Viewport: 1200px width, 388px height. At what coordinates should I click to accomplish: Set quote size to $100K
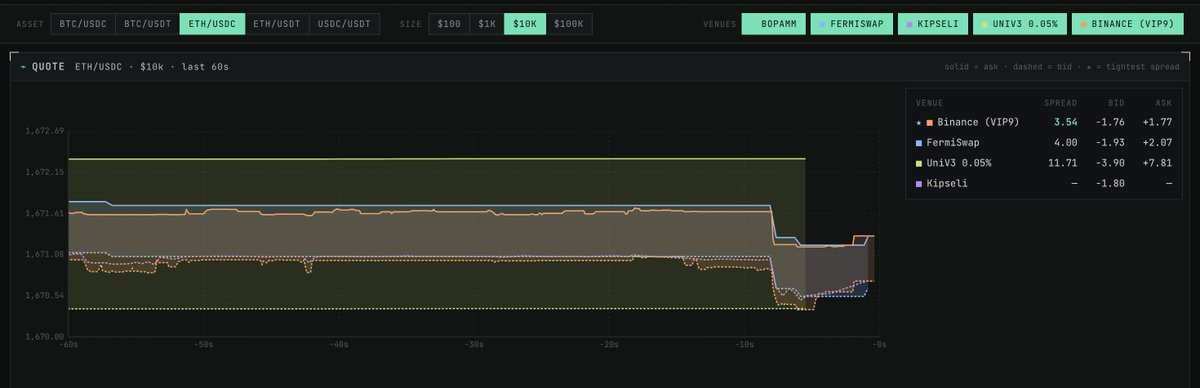pyautogui.click(x=570, y=23)
